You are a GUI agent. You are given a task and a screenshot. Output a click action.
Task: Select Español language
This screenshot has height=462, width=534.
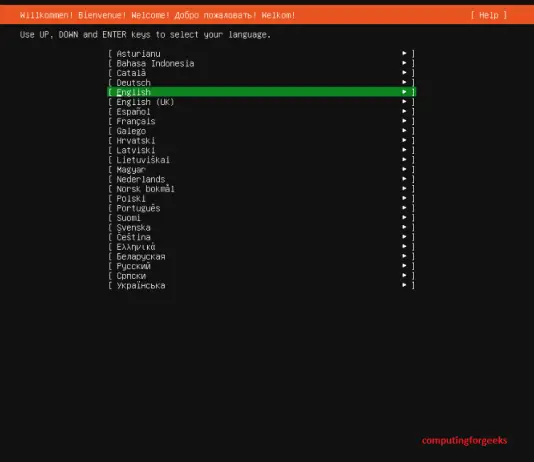[x=262, y=111]
